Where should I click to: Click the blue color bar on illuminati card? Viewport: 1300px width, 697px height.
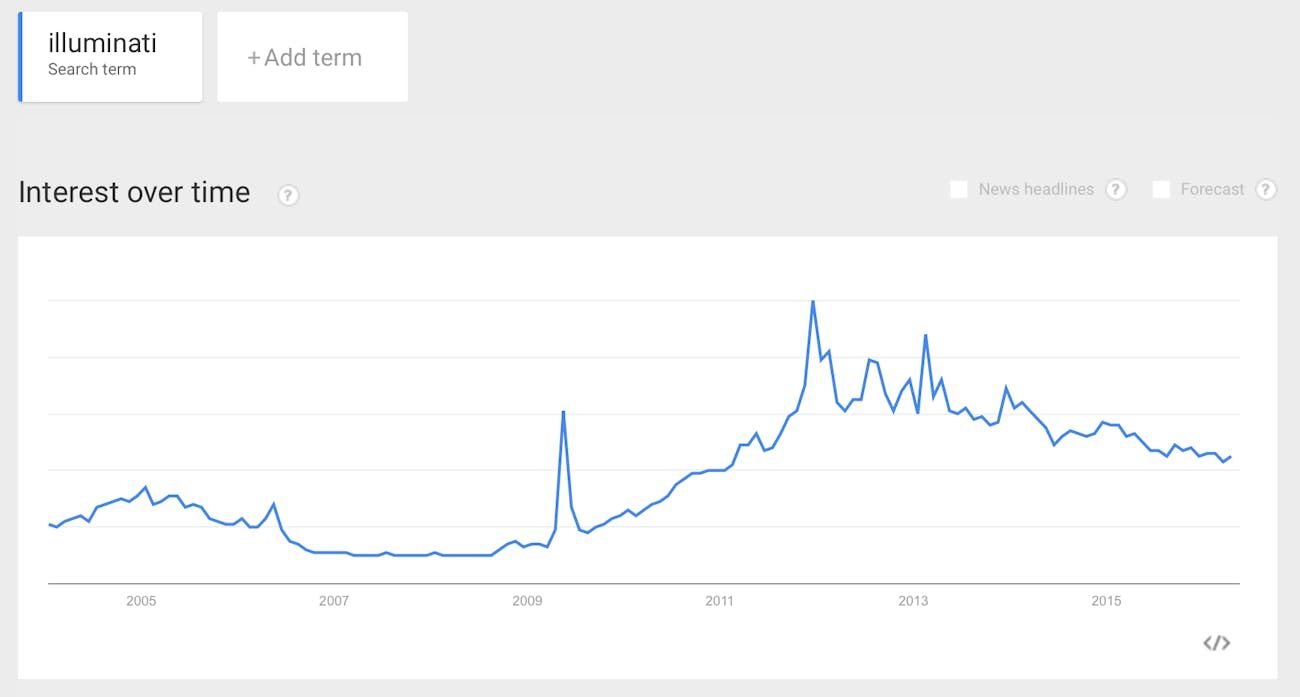tap(20, 57)
